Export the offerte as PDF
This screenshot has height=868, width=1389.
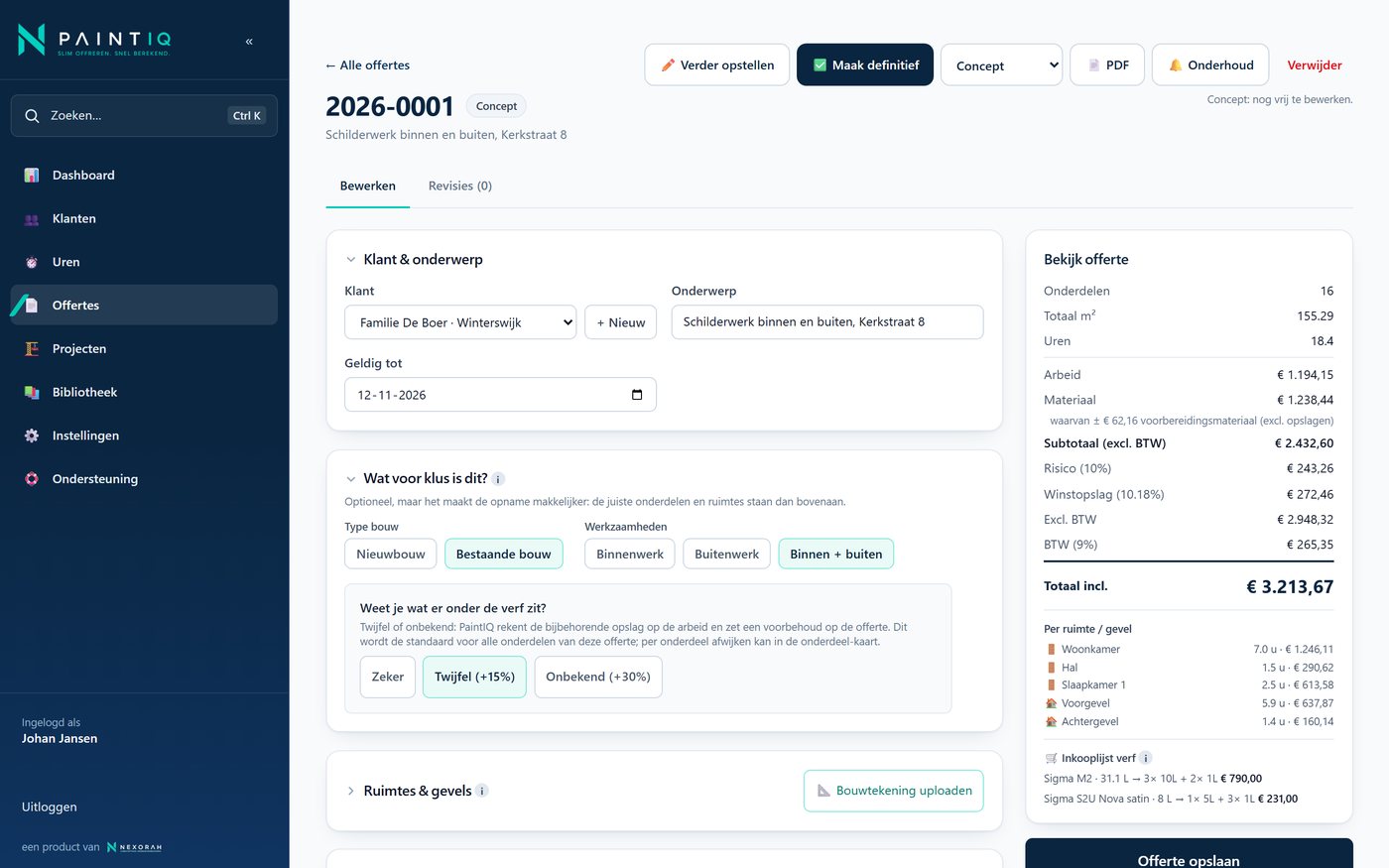pos(1107,64)
